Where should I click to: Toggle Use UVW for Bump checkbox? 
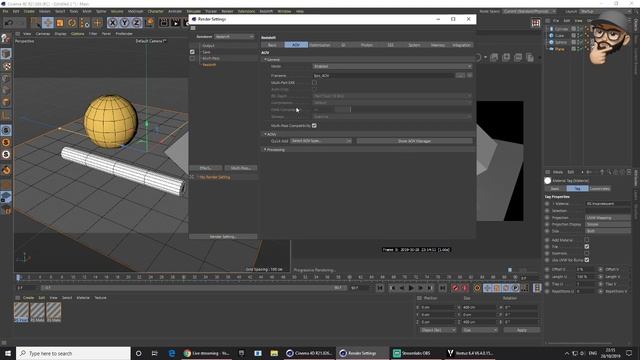587,260
